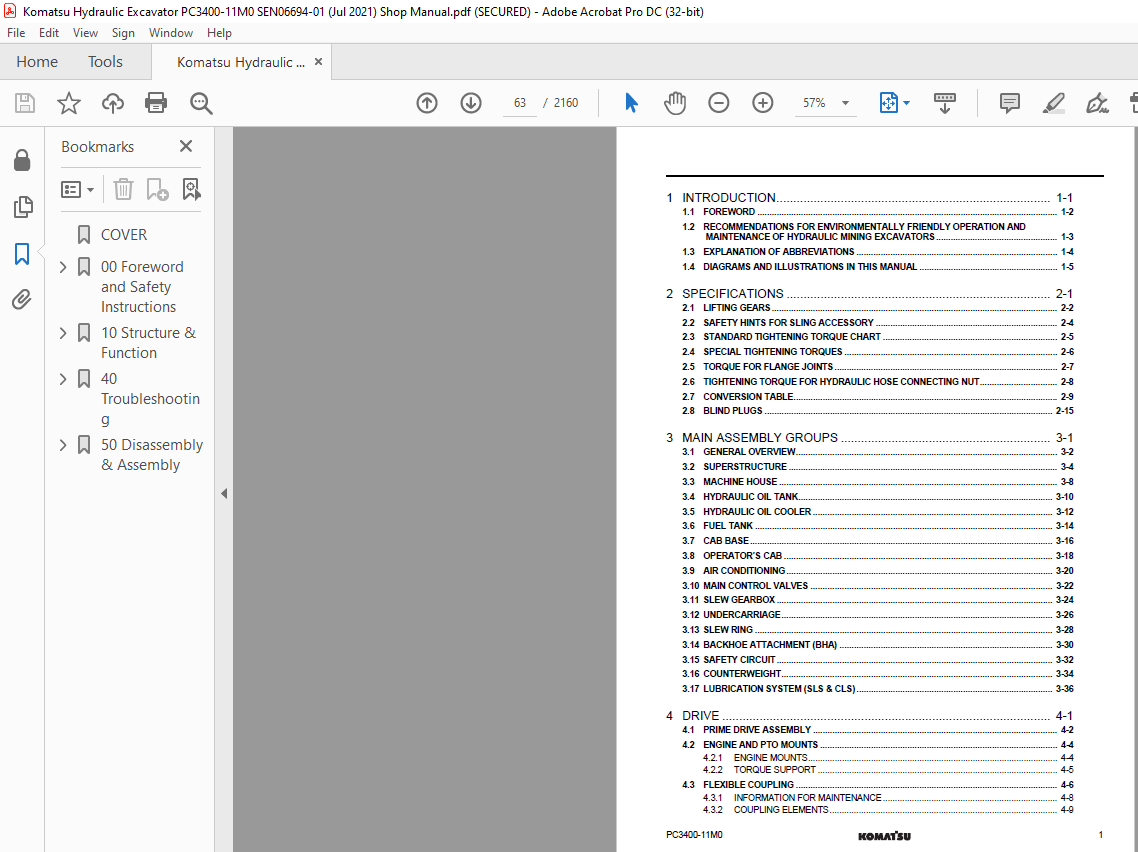View security lock settings panel
This screenshot has width=1138, height=852.
coord(22,160)
